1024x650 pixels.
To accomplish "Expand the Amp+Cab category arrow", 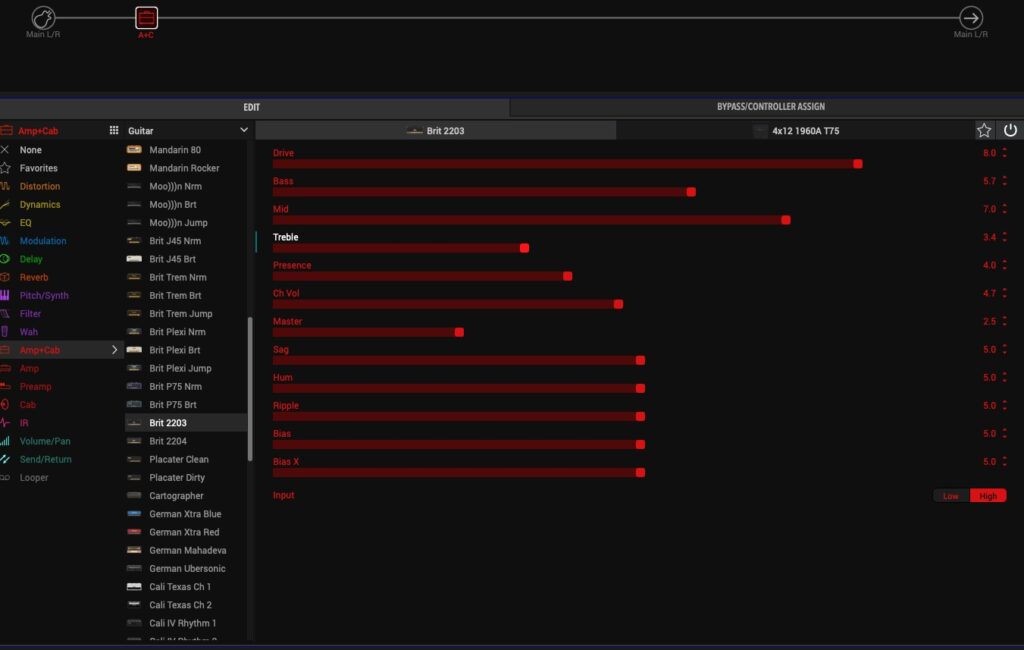I will (x=114, y=350).
